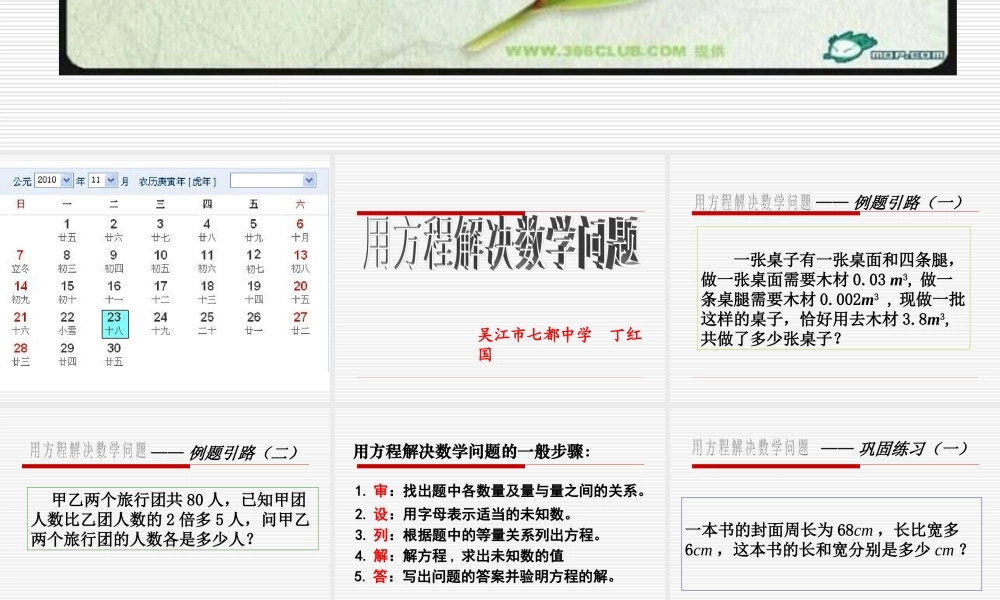Select November 2 in the calendar
The height and width of the screenshot is (600, 1000).
pyautogui.click(x=114, y=230)
